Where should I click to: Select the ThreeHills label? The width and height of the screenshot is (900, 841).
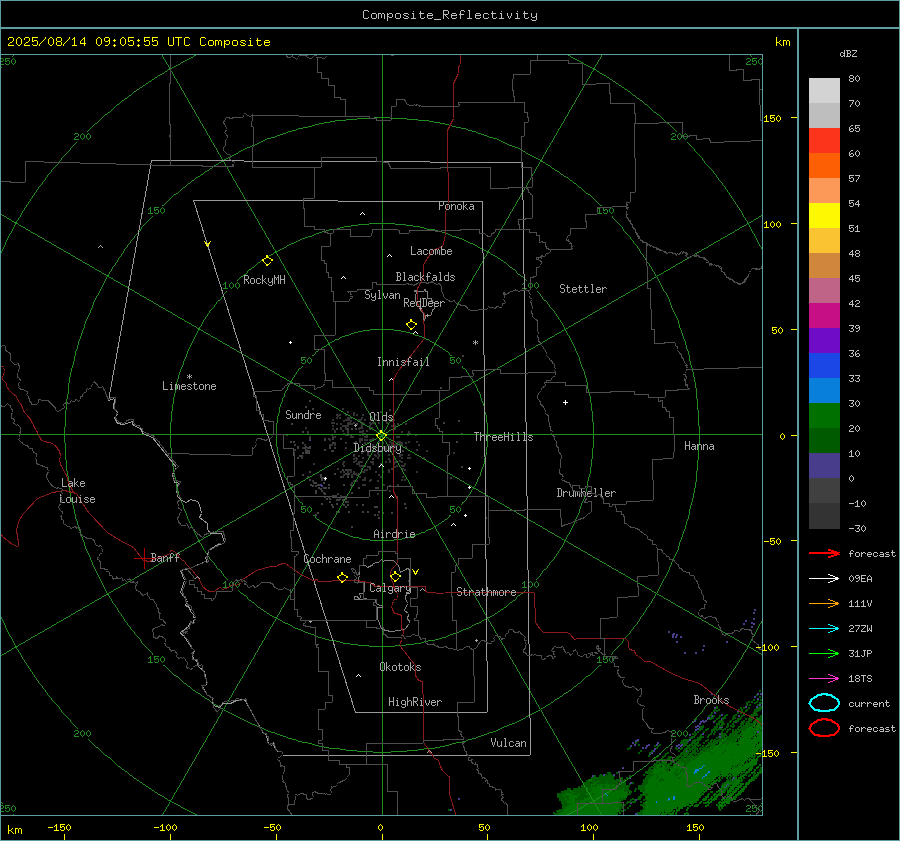coord(503,437)
